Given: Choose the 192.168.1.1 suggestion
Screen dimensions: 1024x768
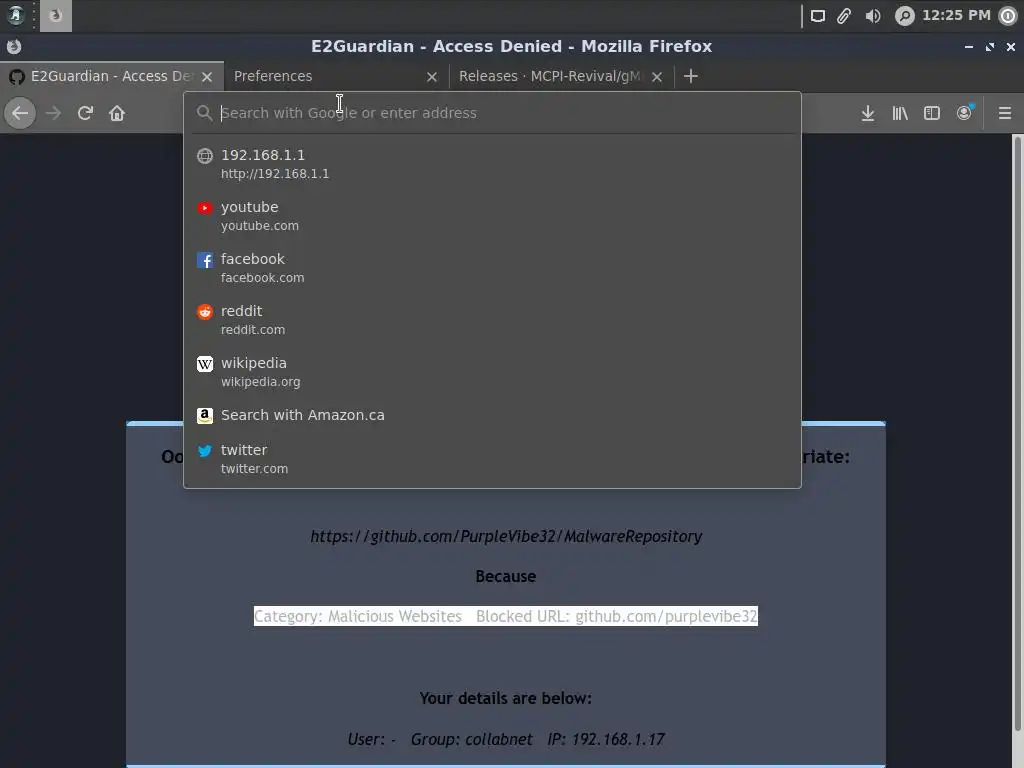Looking at the screenshot, I should pos(492,164).
